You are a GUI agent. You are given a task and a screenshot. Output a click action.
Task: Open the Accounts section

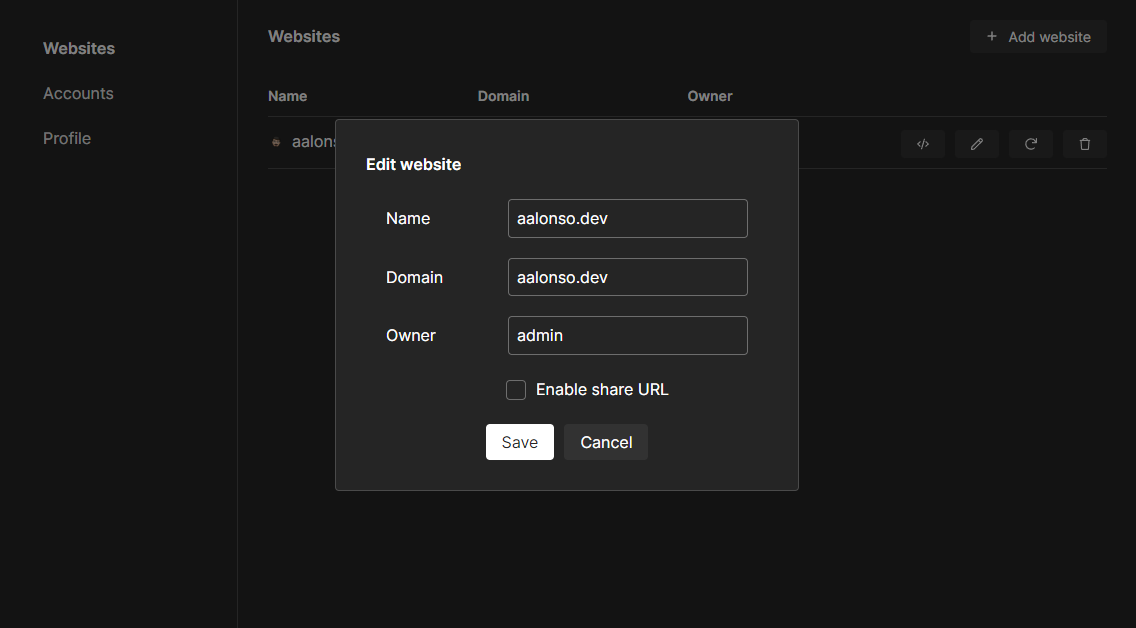click(x=78, y=93)
